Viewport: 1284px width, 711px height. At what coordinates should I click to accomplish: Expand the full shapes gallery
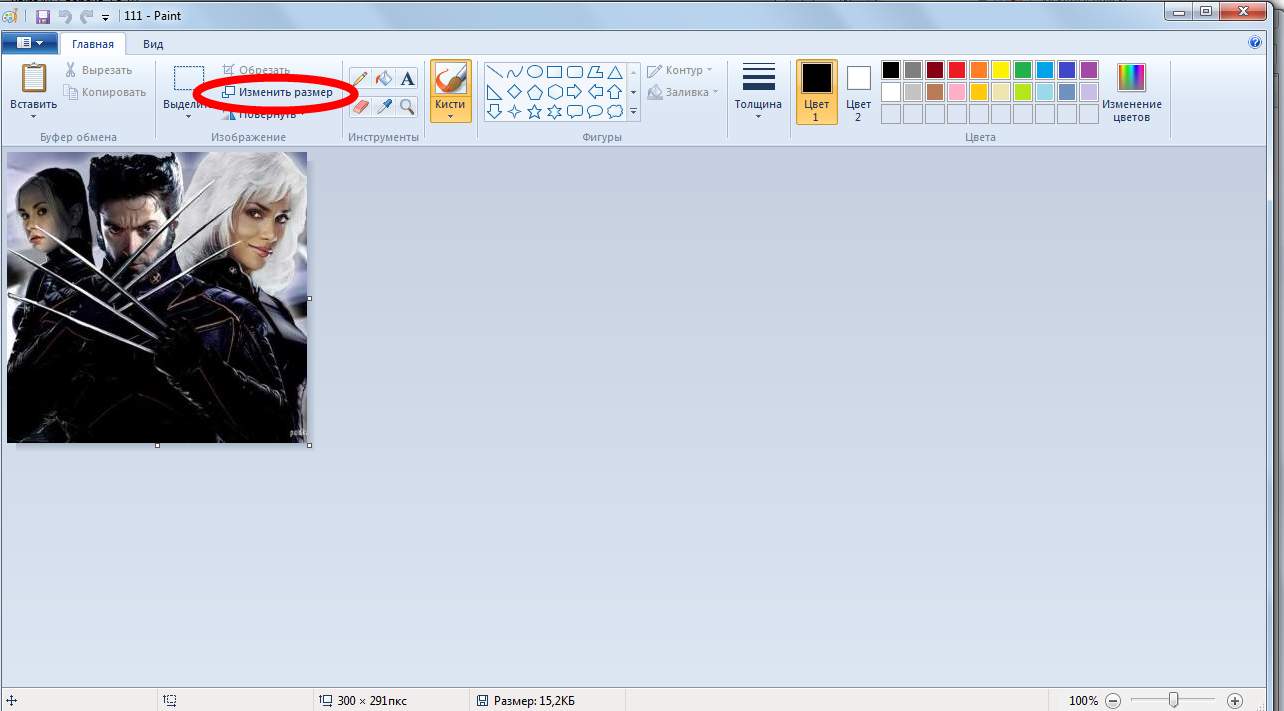(633, 112)
